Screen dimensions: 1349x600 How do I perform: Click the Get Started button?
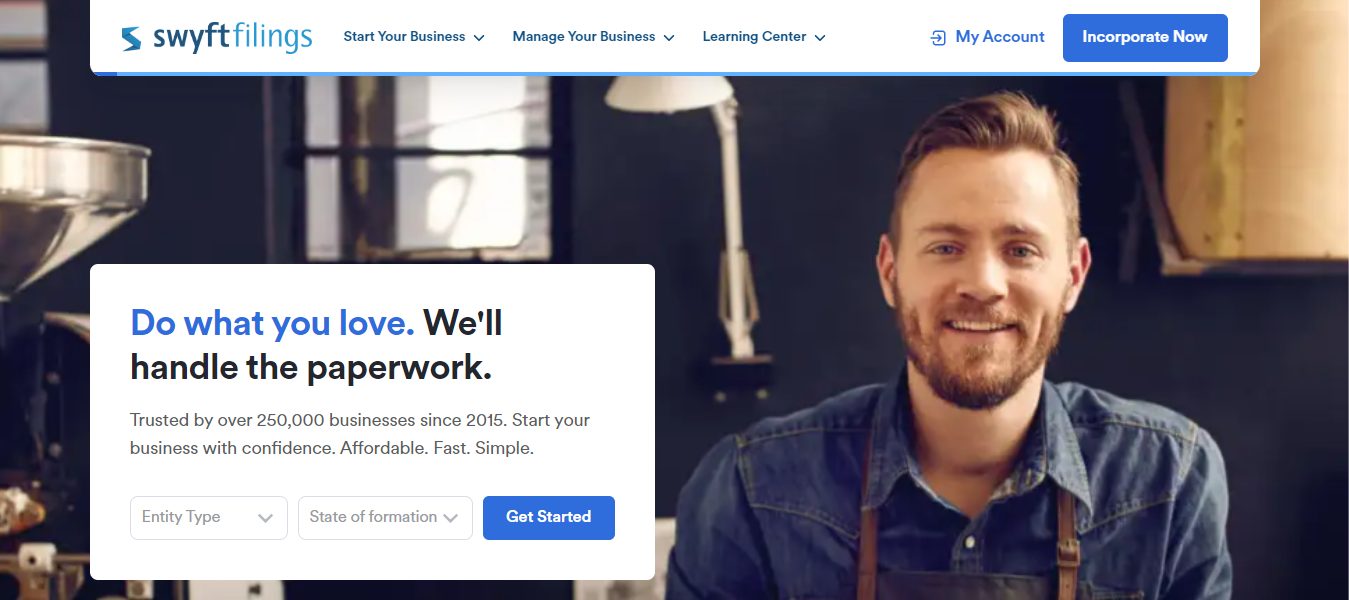coord(549,518)
